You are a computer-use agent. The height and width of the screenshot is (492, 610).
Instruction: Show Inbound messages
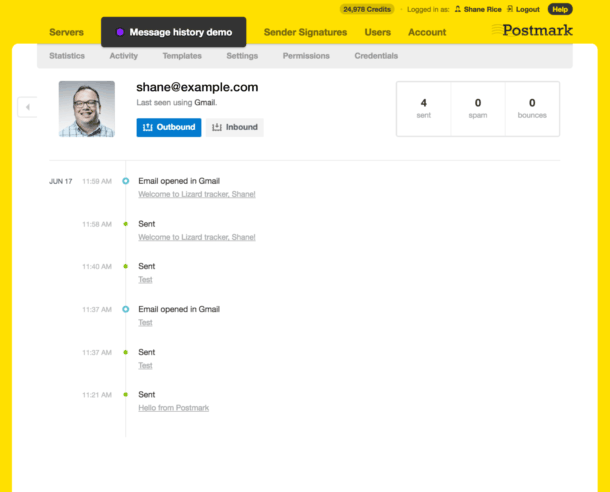click(x=235, y=127)
